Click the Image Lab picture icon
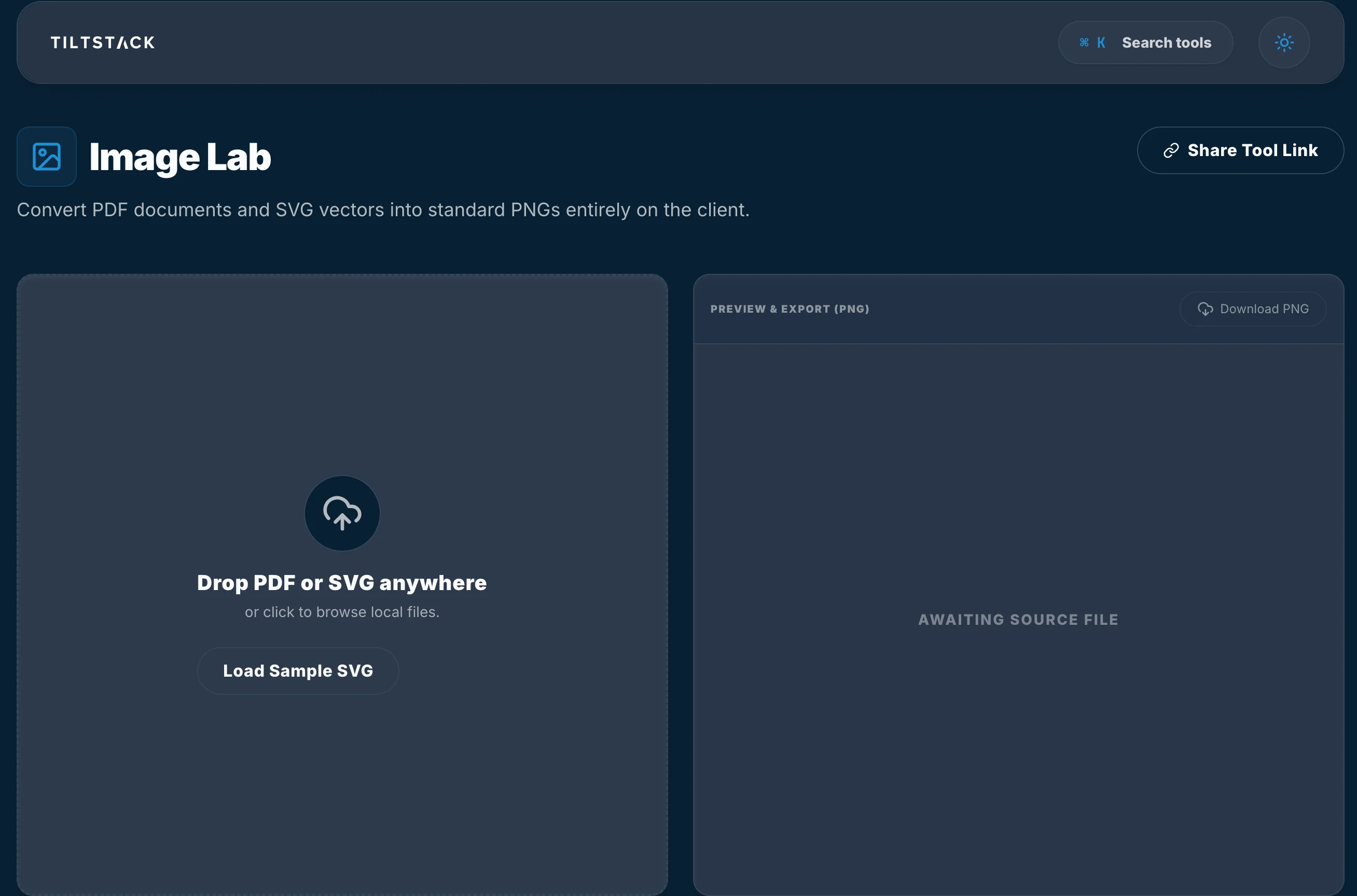Viewport: 1357px width, 896px height. [47, 157]
